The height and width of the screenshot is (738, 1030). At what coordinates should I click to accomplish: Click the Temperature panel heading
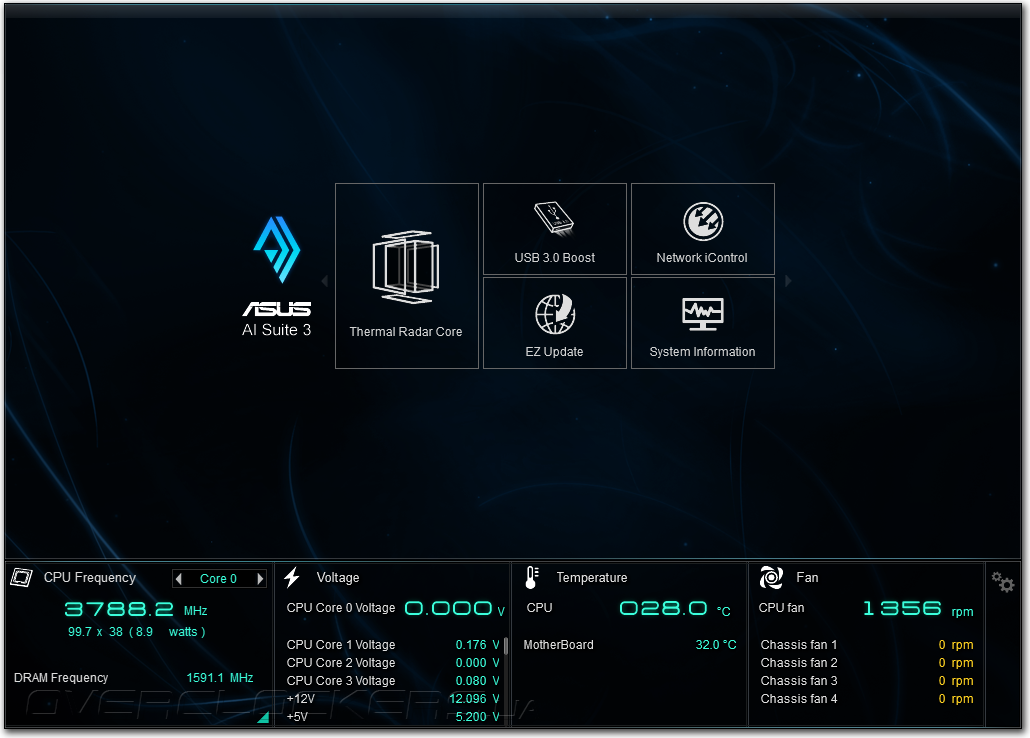pyautogui.click(x=592, y=578)
